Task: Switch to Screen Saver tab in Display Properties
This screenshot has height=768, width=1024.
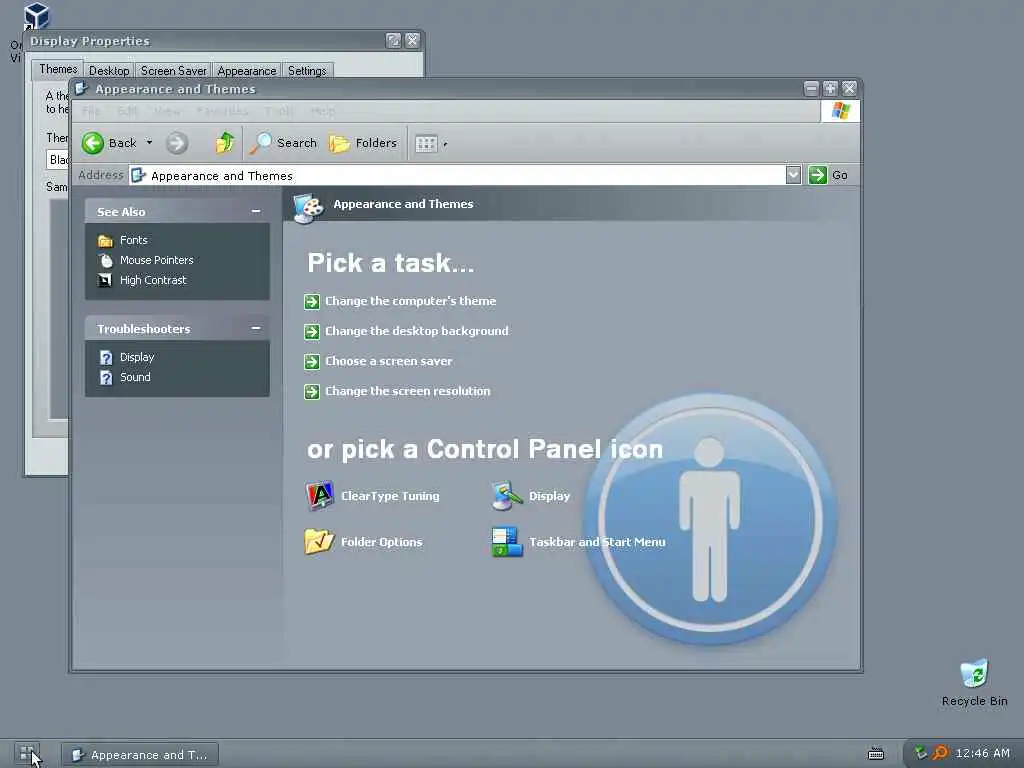Action: point(173,71)
